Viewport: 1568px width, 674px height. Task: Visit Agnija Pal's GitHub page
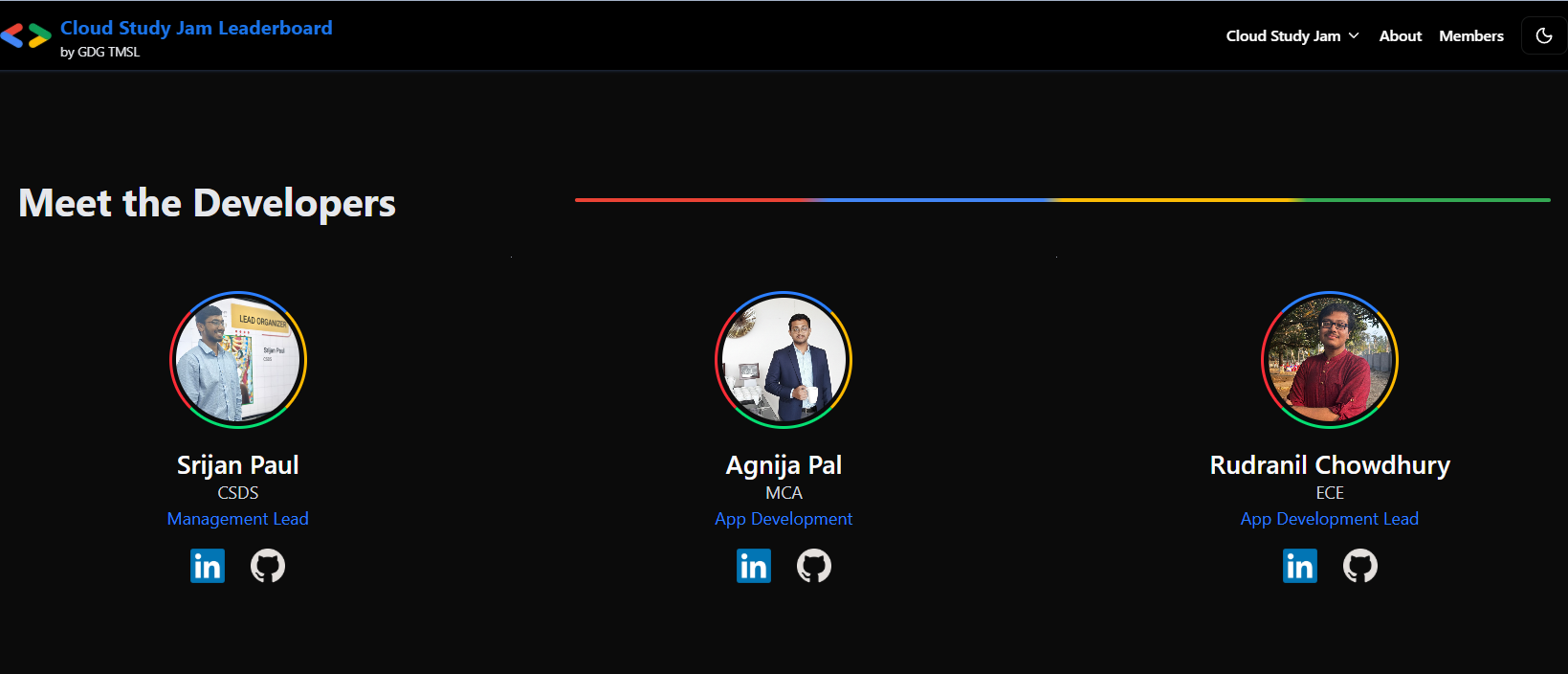point(814,566)
